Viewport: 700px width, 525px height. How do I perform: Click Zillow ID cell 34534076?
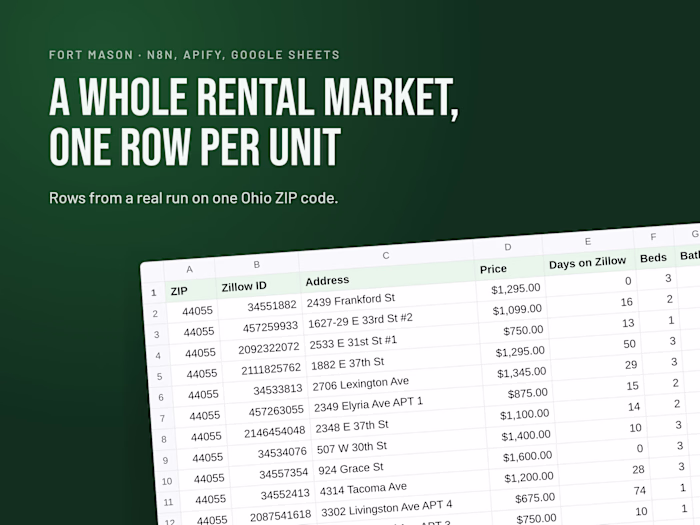270,454
